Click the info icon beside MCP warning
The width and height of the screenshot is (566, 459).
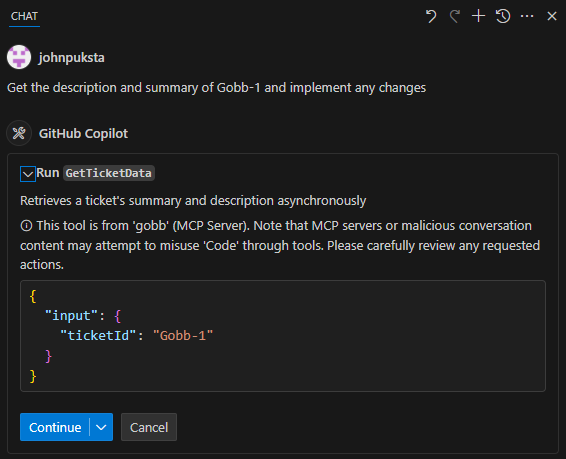click(26, 226)
